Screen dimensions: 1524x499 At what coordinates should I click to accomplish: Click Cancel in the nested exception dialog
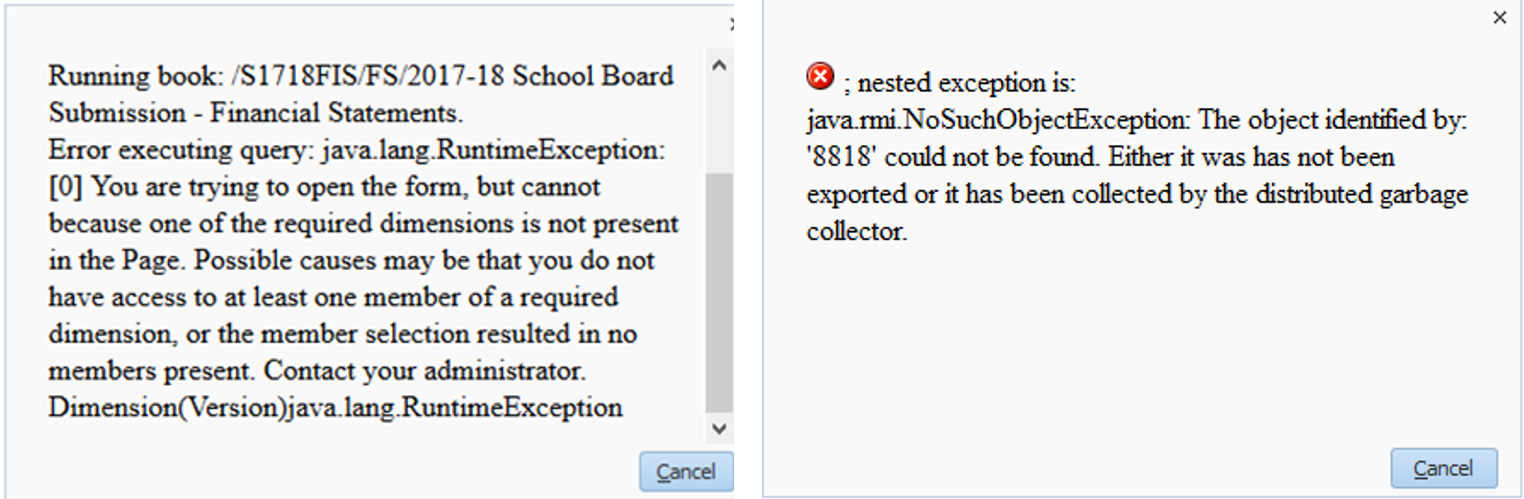1443,468
